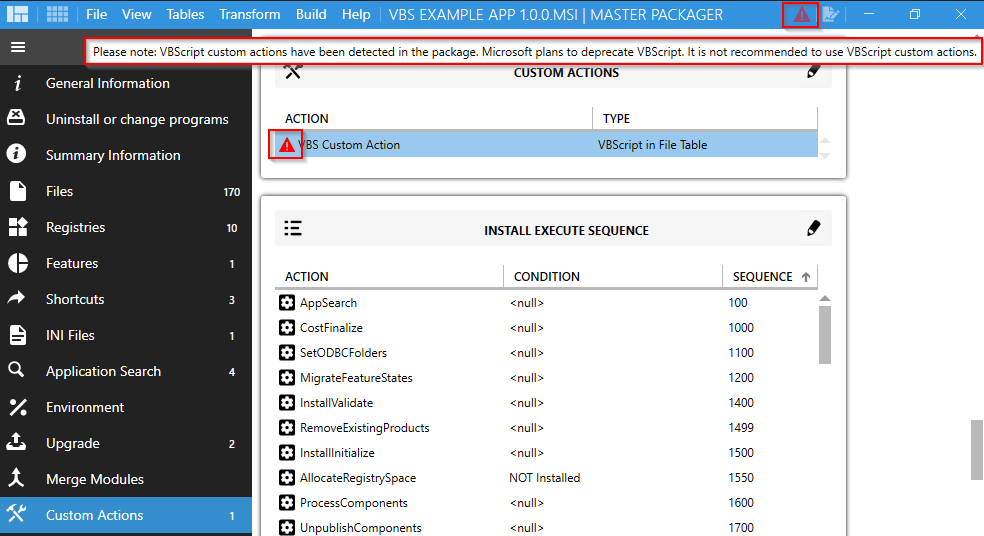984x536 pixels.
Task: Click the gear icon next to ProcessComponents
Action: [287, 503]
